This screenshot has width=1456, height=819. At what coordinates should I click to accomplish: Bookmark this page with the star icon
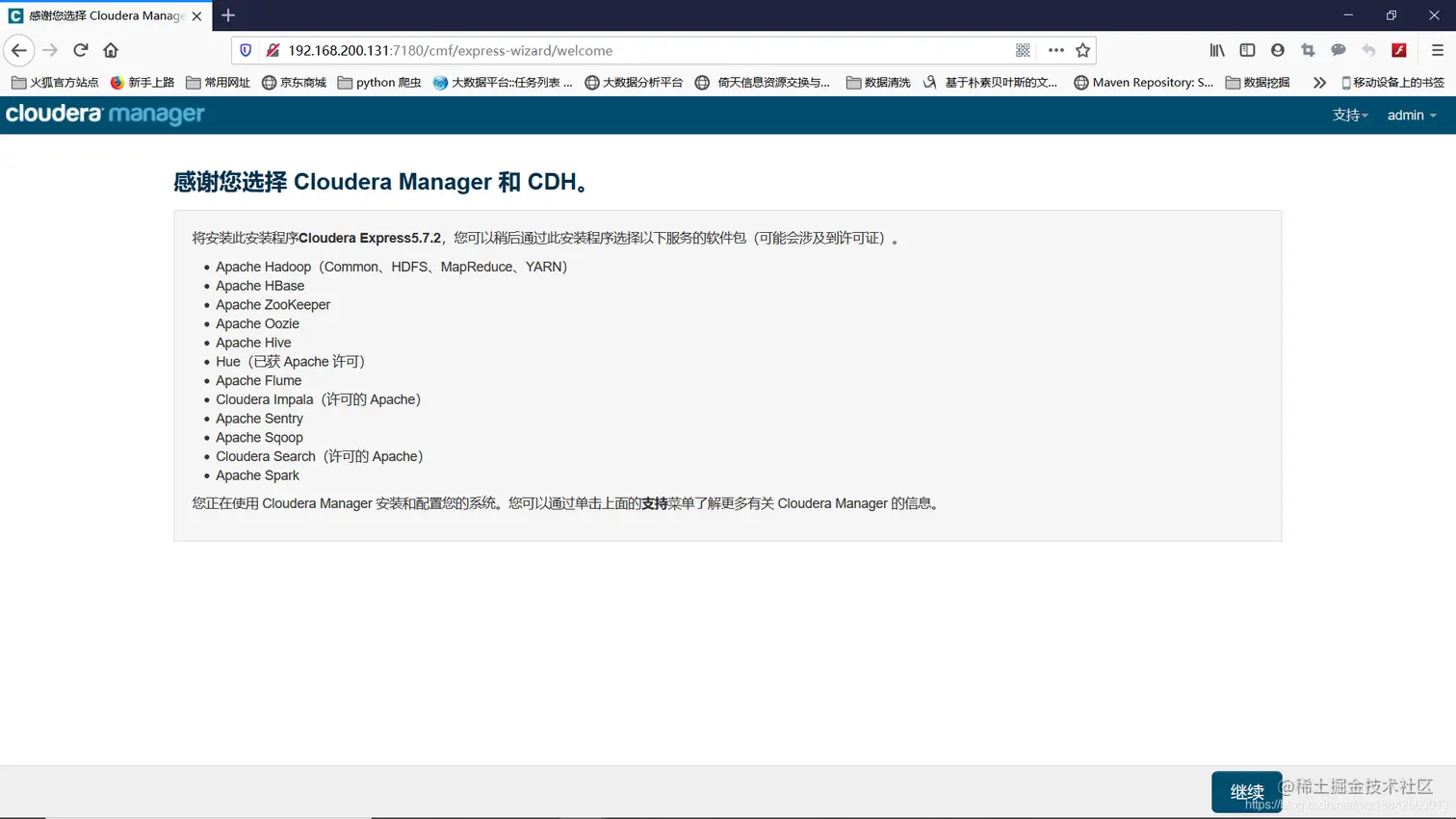click(1083, 50)
